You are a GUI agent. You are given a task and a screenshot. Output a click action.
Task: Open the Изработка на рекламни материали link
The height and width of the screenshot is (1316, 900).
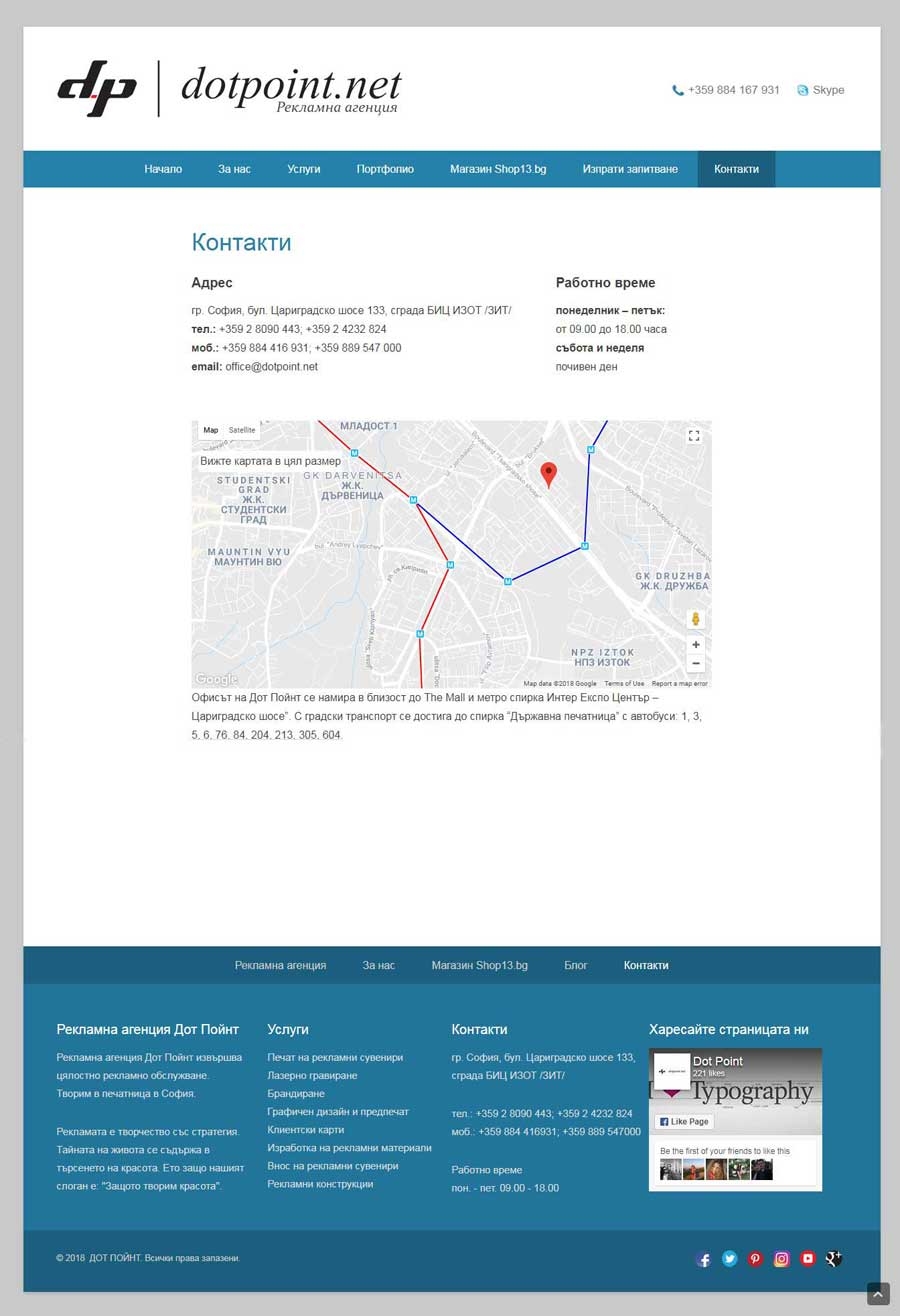point(350,1147)
